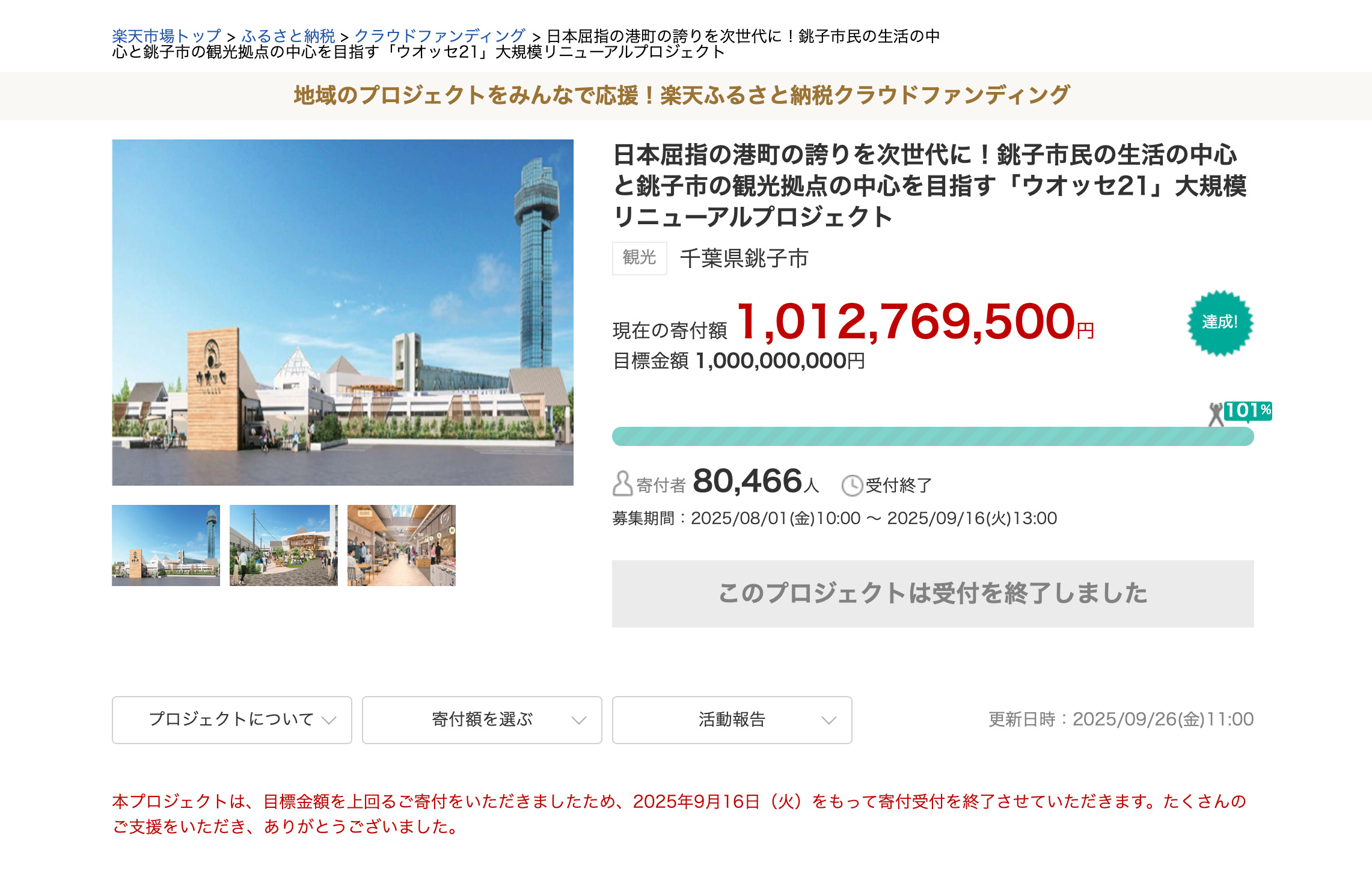Click the main project rendering image
This screenshot has width=1372, height=886.
[343, 311]
